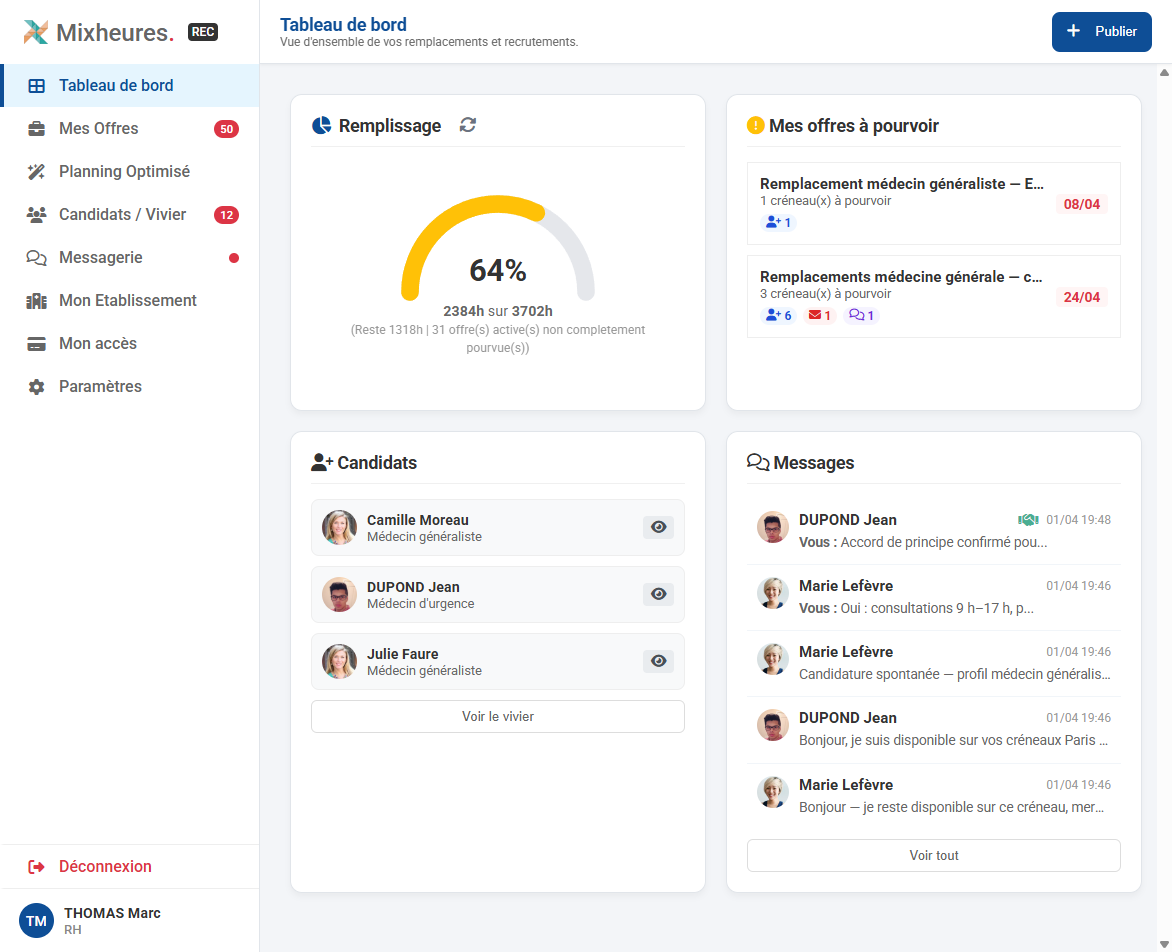Open the Remplacement médecin généraliste offer card
This screenshot has height=952, width=1172.
[934, 203]
